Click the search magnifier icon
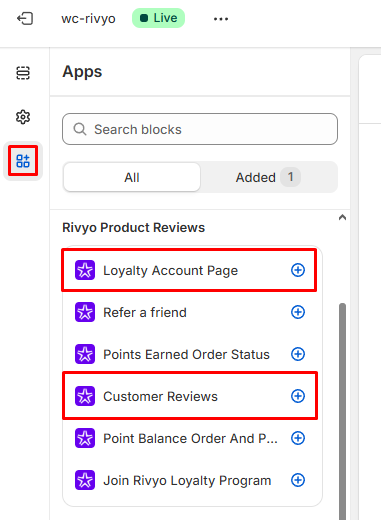381x520 pixels. (80, 129)
